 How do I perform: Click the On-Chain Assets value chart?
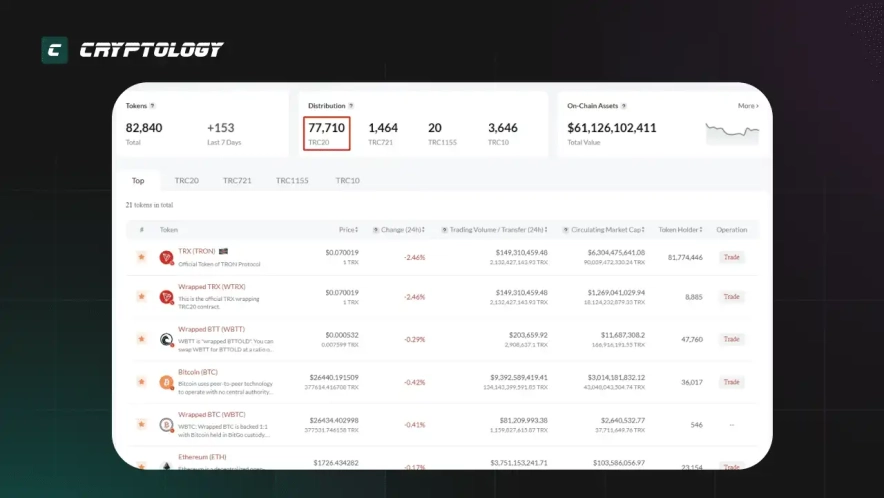[x=732, y=131]
